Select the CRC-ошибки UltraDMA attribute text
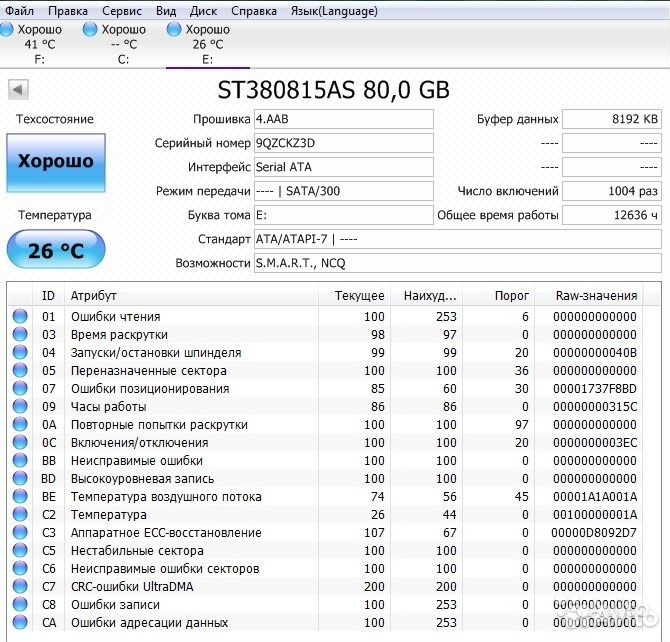The width and height of the screenshot is (670, 642). pyautogui.click(x=132, y=586)
